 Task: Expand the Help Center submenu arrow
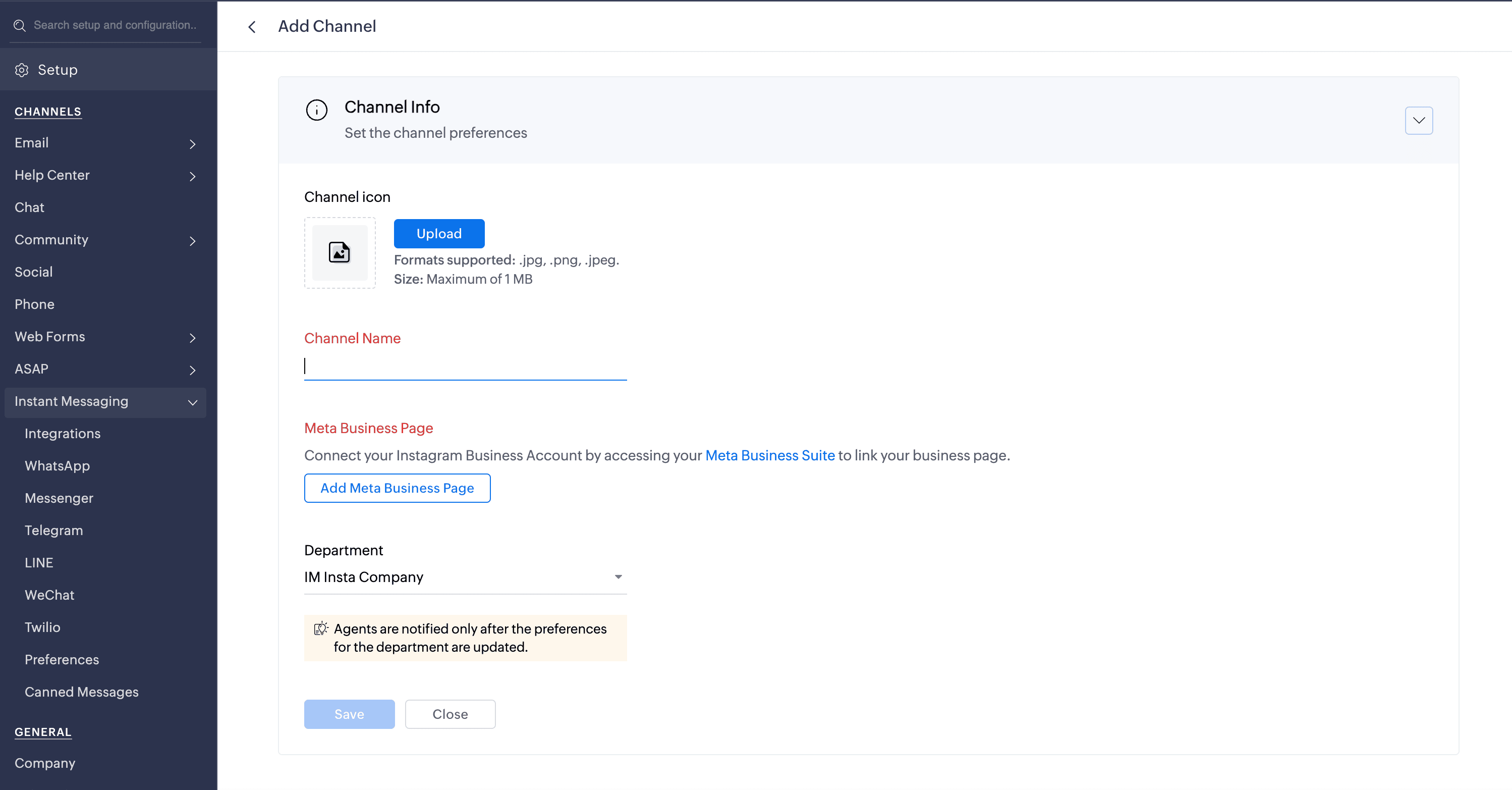192,176
